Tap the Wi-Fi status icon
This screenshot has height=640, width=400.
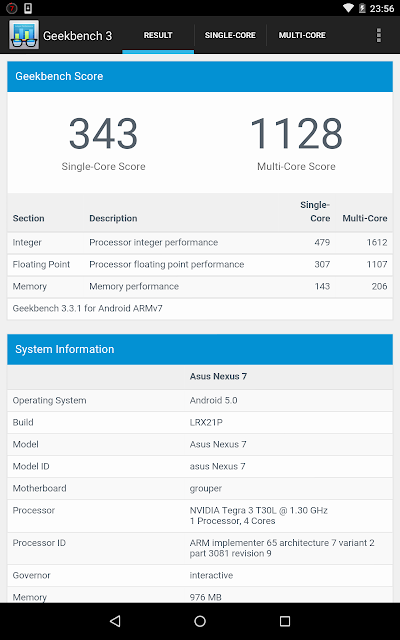pyautogui.click(x=348, y=8)
